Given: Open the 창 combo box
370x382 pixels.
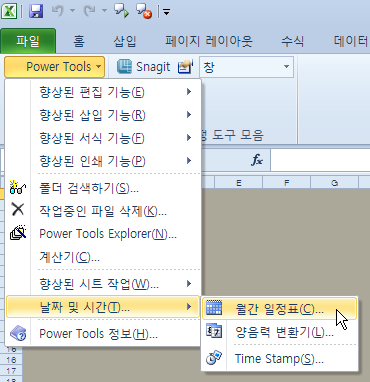Looking at the screenshot, I should coord(246,67).
